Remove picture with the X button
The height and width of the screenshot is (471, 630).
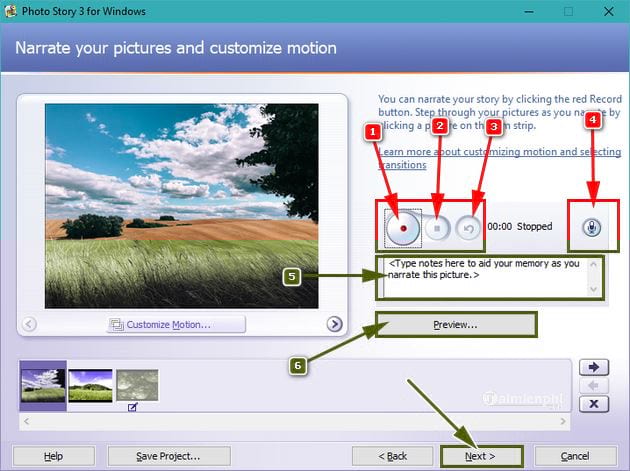point(594,404)
